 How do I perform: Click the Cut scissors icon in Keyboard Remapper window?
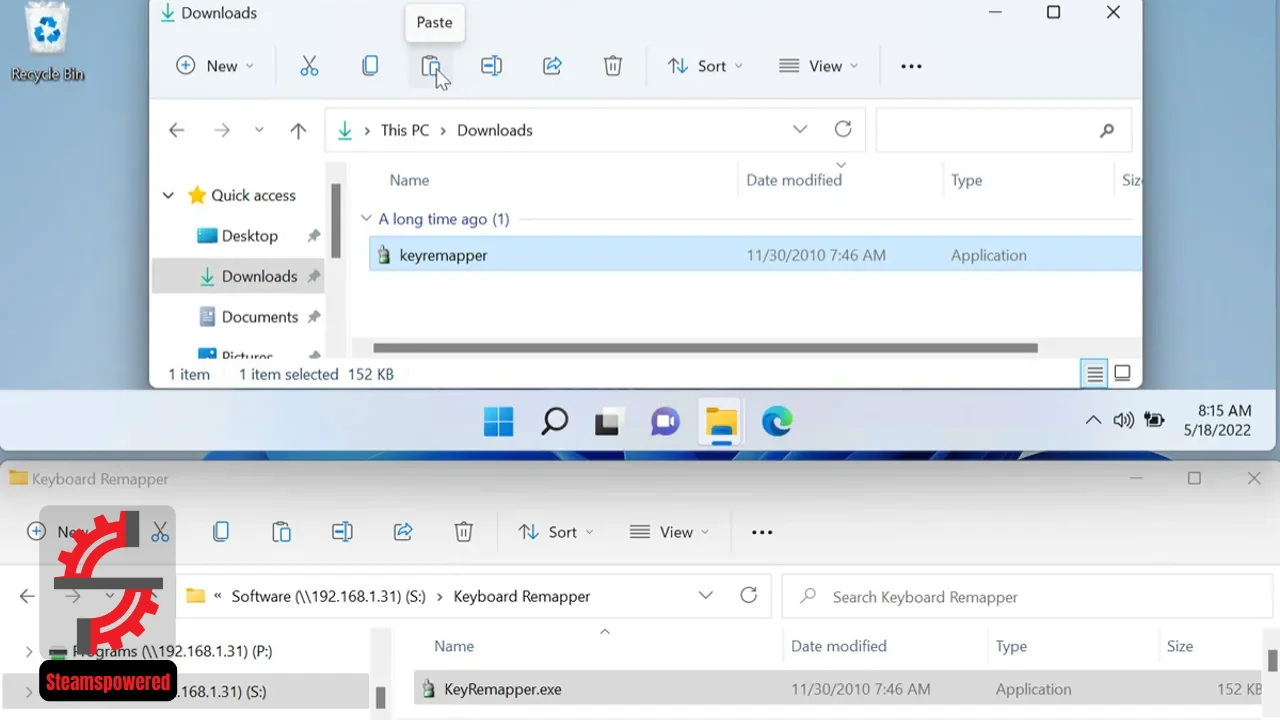coord(160,532)
